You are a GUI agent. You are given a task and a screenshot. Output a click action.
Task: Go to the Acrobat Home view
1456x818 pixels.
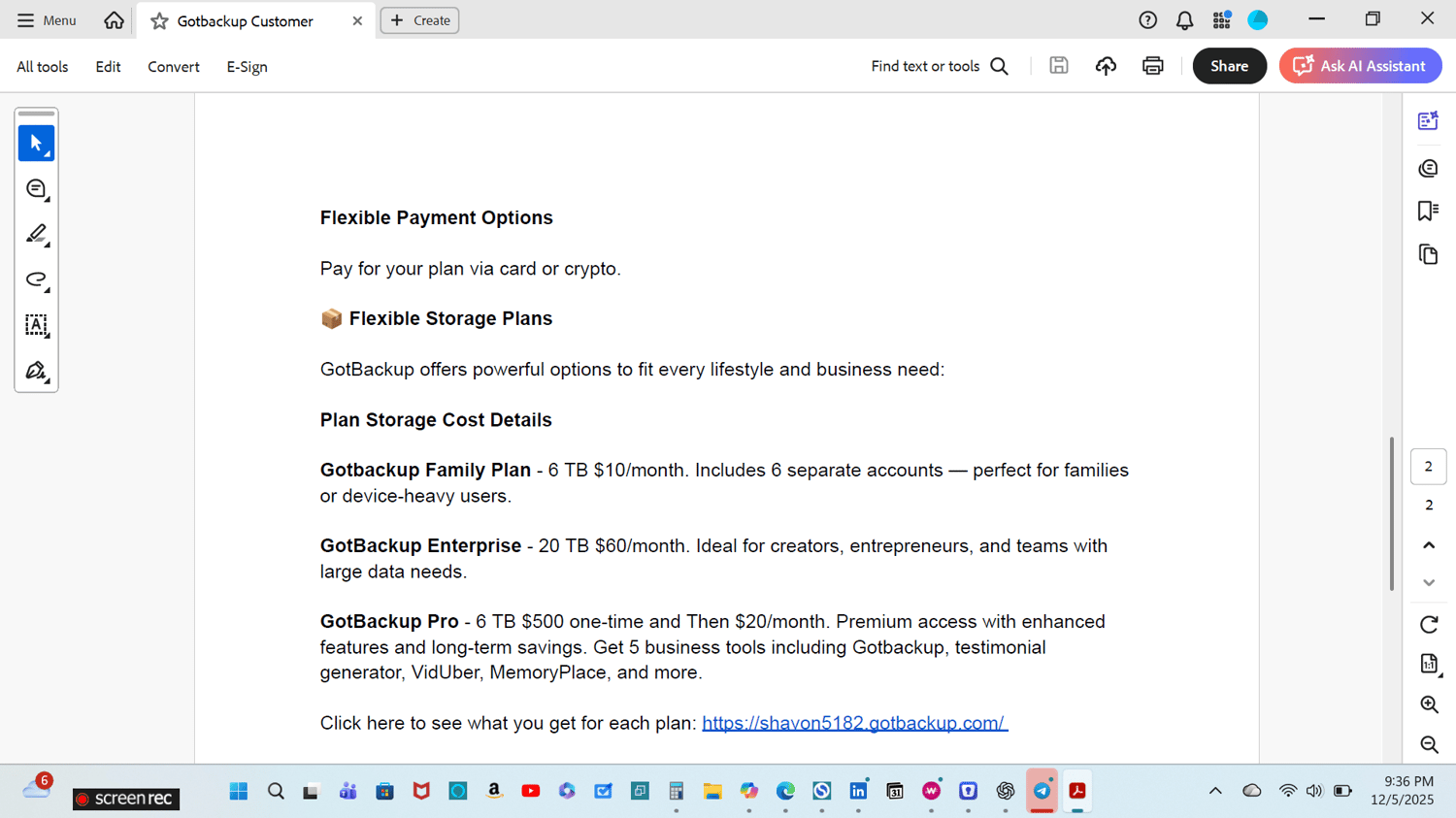[114, 20]
